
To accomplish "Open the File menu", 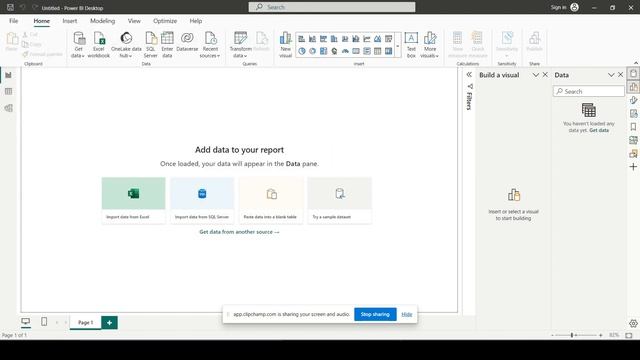I will 13,21.
